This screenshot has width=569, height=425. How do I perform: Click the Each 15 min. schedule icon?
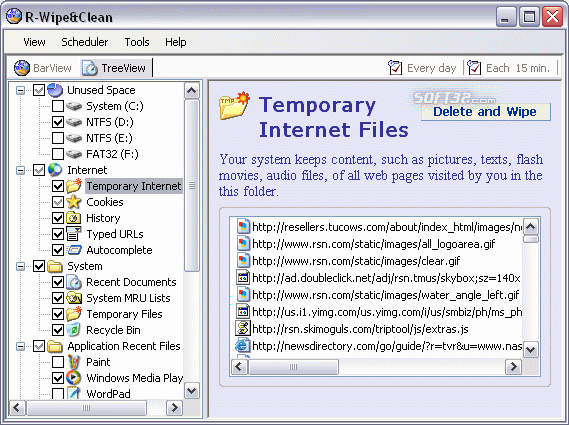[x=474, y=68]
